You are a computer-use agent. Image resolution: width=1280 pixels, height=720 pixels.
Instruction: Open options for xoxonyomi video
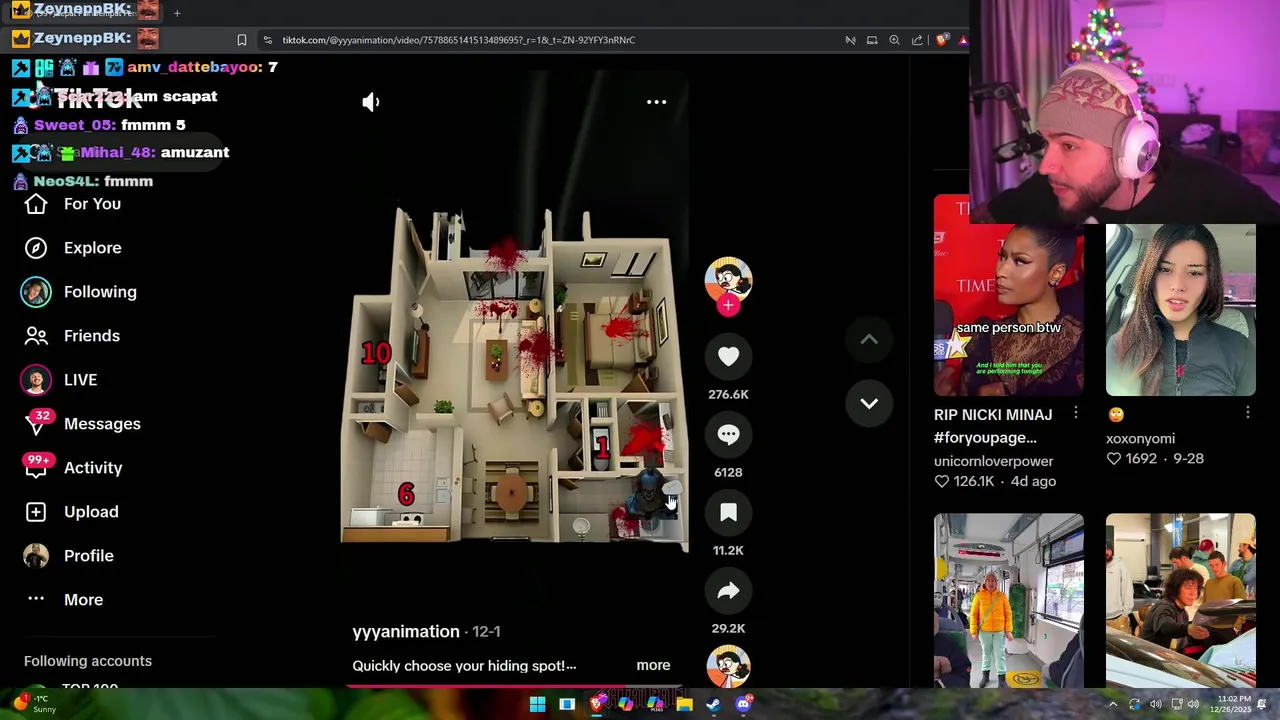pos(1247,413)
